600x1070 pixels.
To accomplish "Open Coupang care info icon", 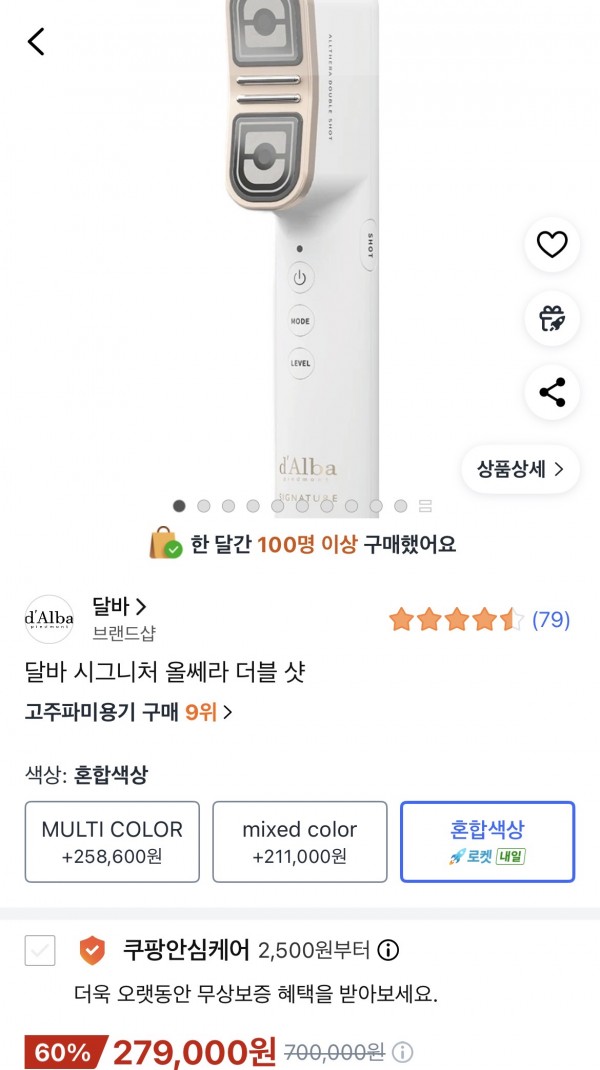I will click(389, 950).
